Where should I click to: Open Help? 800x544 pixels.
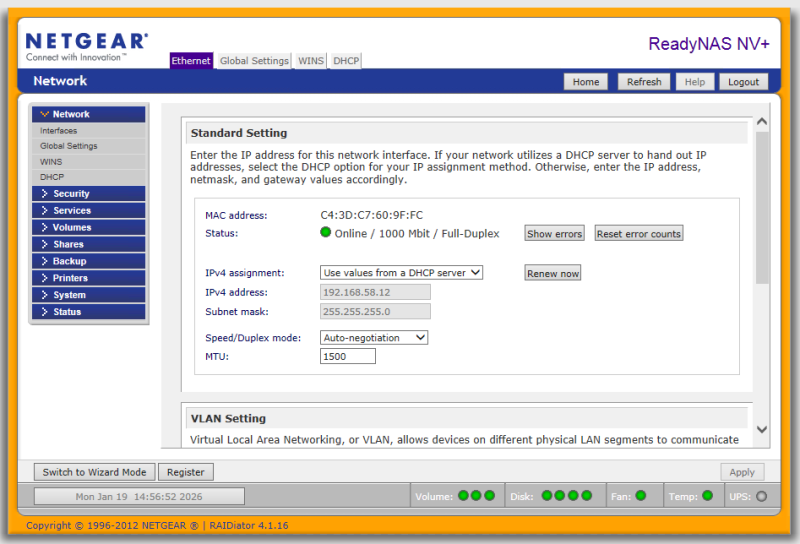[694, 82]
